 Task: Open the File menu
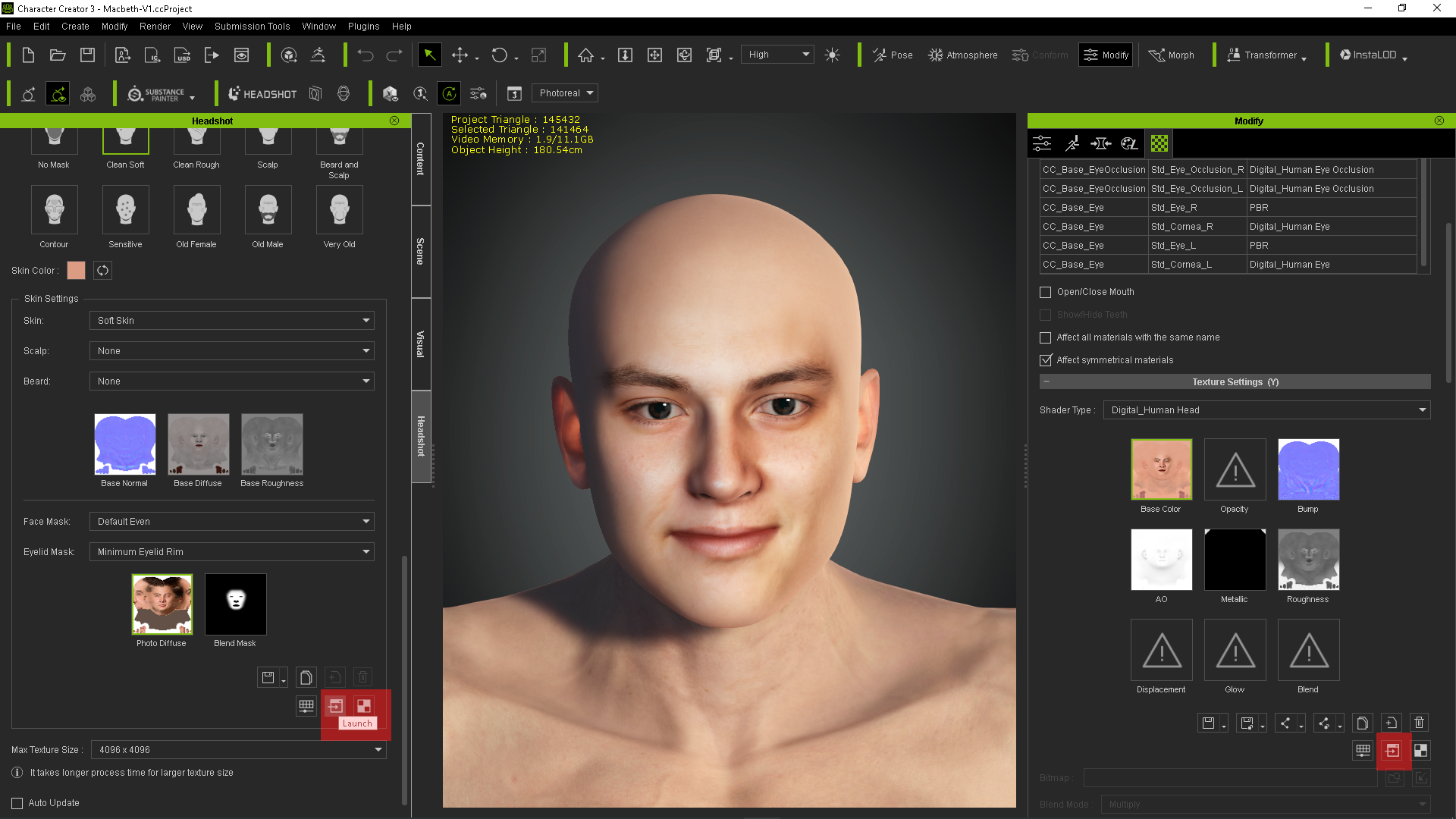point(14,26)
